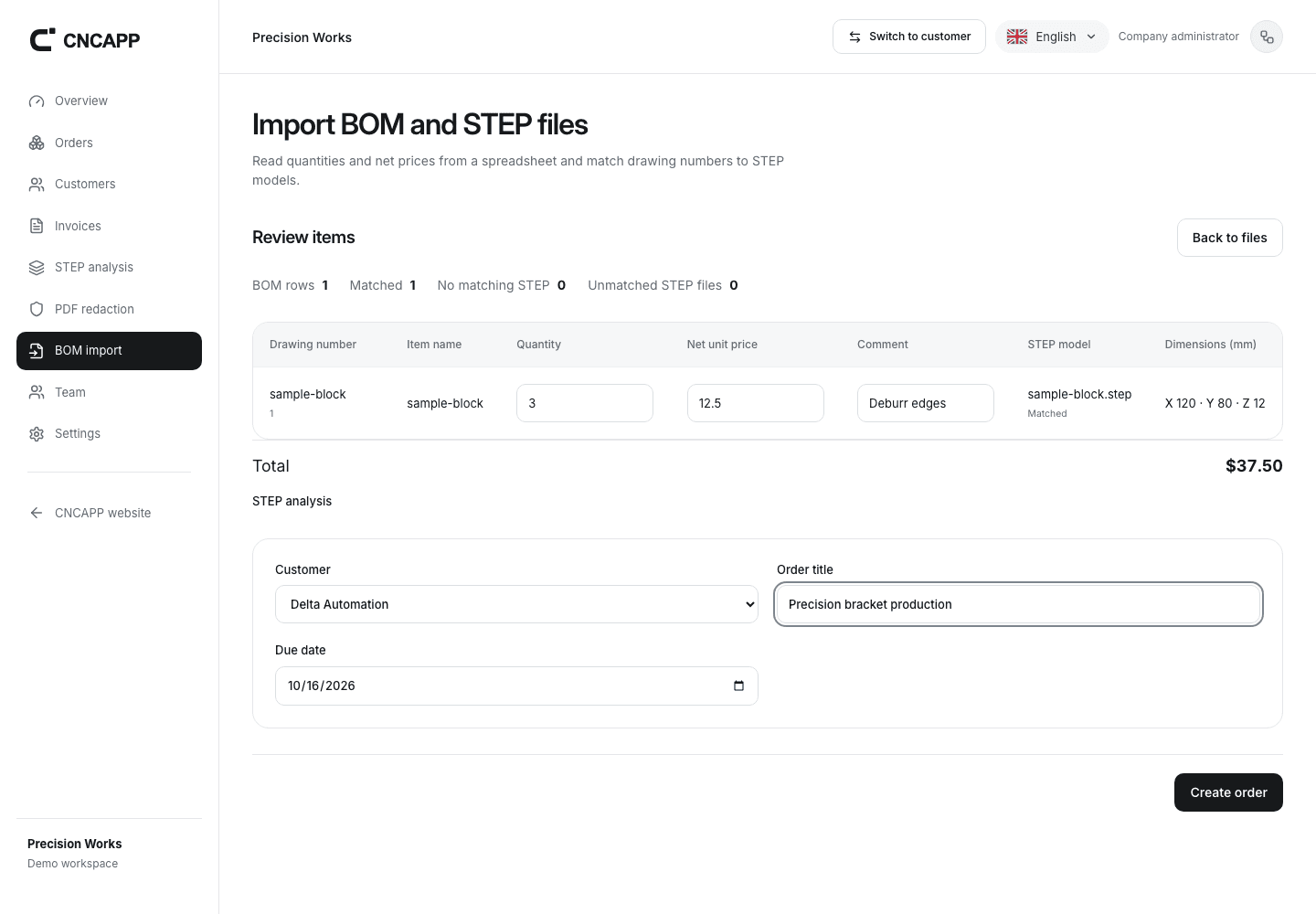Click the Company administrator label
Viewport: 1316px width, 914px height.
point(1179,37)
